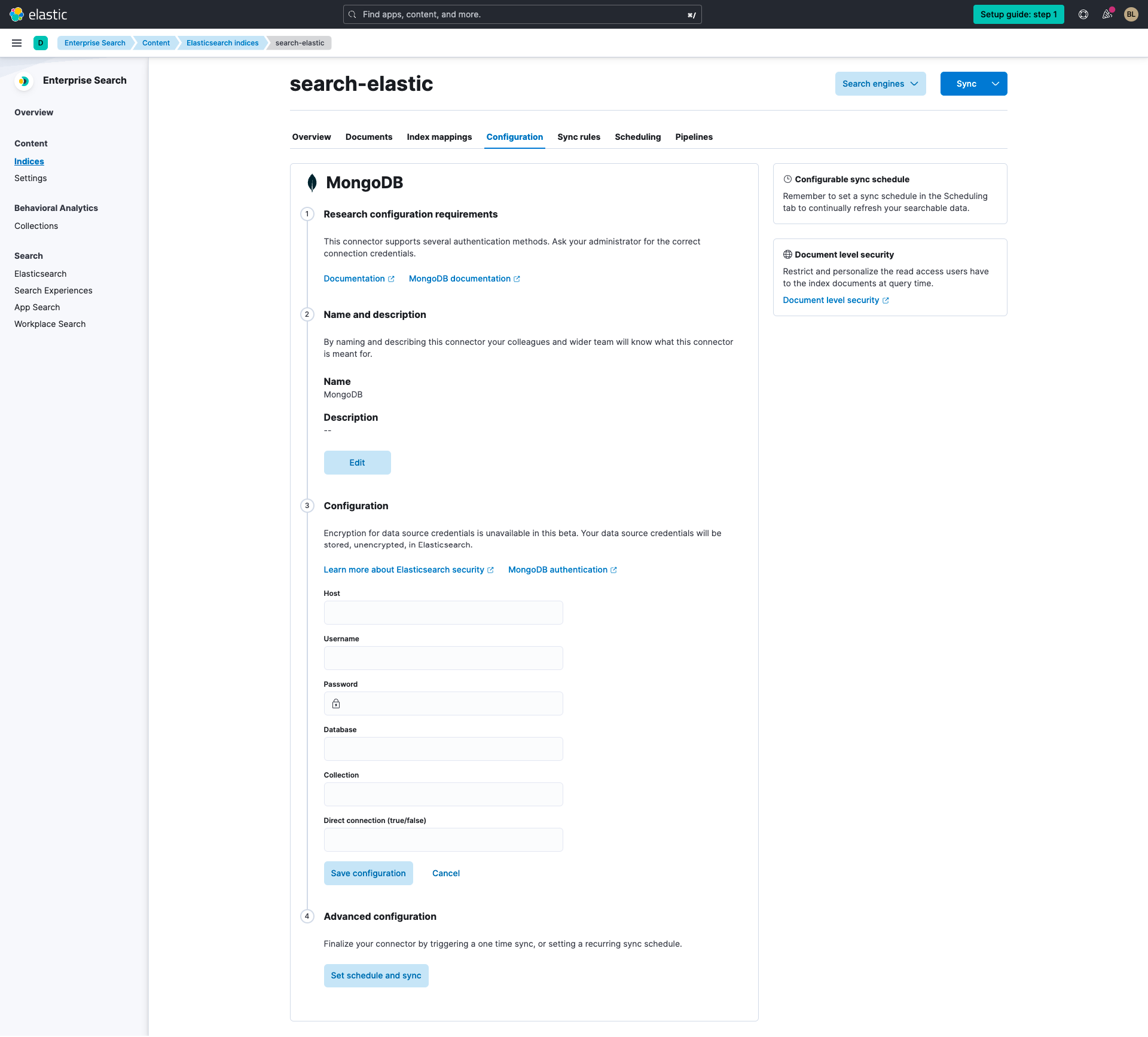Click the search magnifier icon in top bar
This screenshot has height=1037, width=1148.
(353, 14)
